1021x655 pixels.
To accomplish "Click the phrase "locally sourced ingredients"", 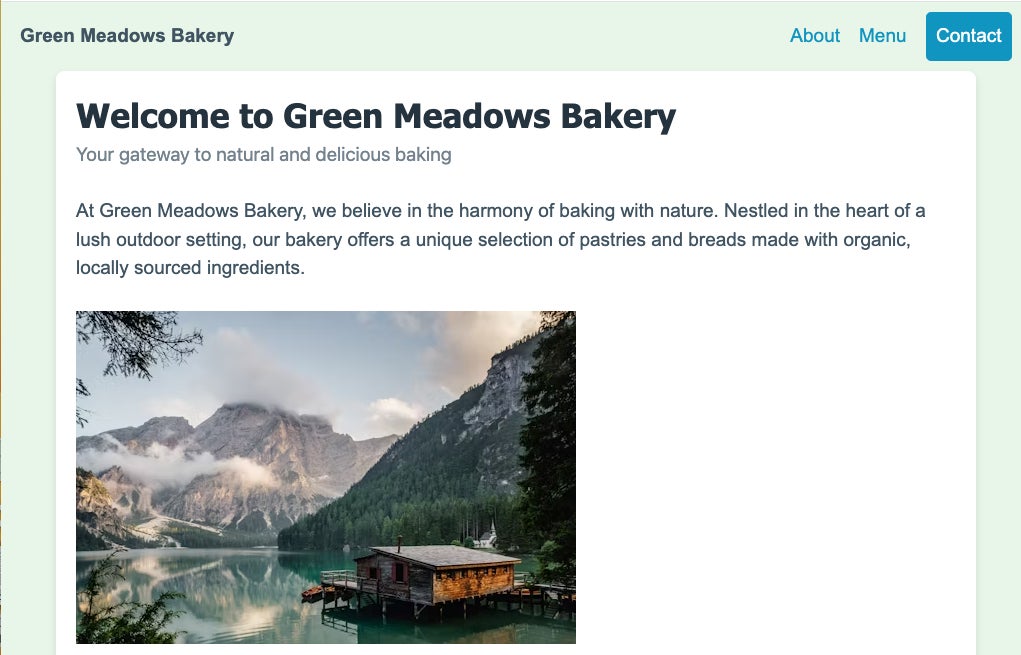I will point(190,269).
